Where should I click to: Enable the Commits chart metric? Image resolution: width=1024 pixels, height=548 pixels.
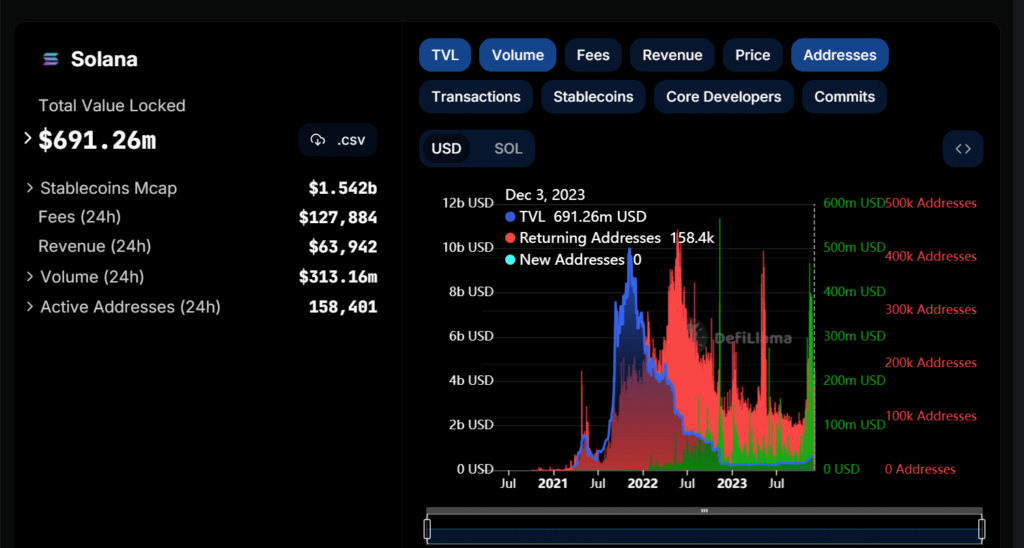pyautogui.click(x=844, y=97)
